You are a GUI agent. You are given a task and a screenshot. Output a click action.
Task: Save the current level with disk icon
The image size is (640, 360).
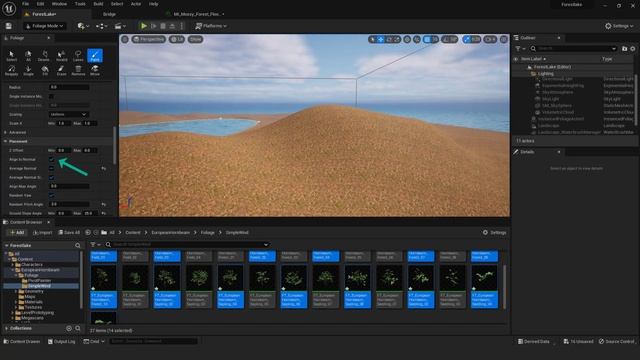pos(9,26)
